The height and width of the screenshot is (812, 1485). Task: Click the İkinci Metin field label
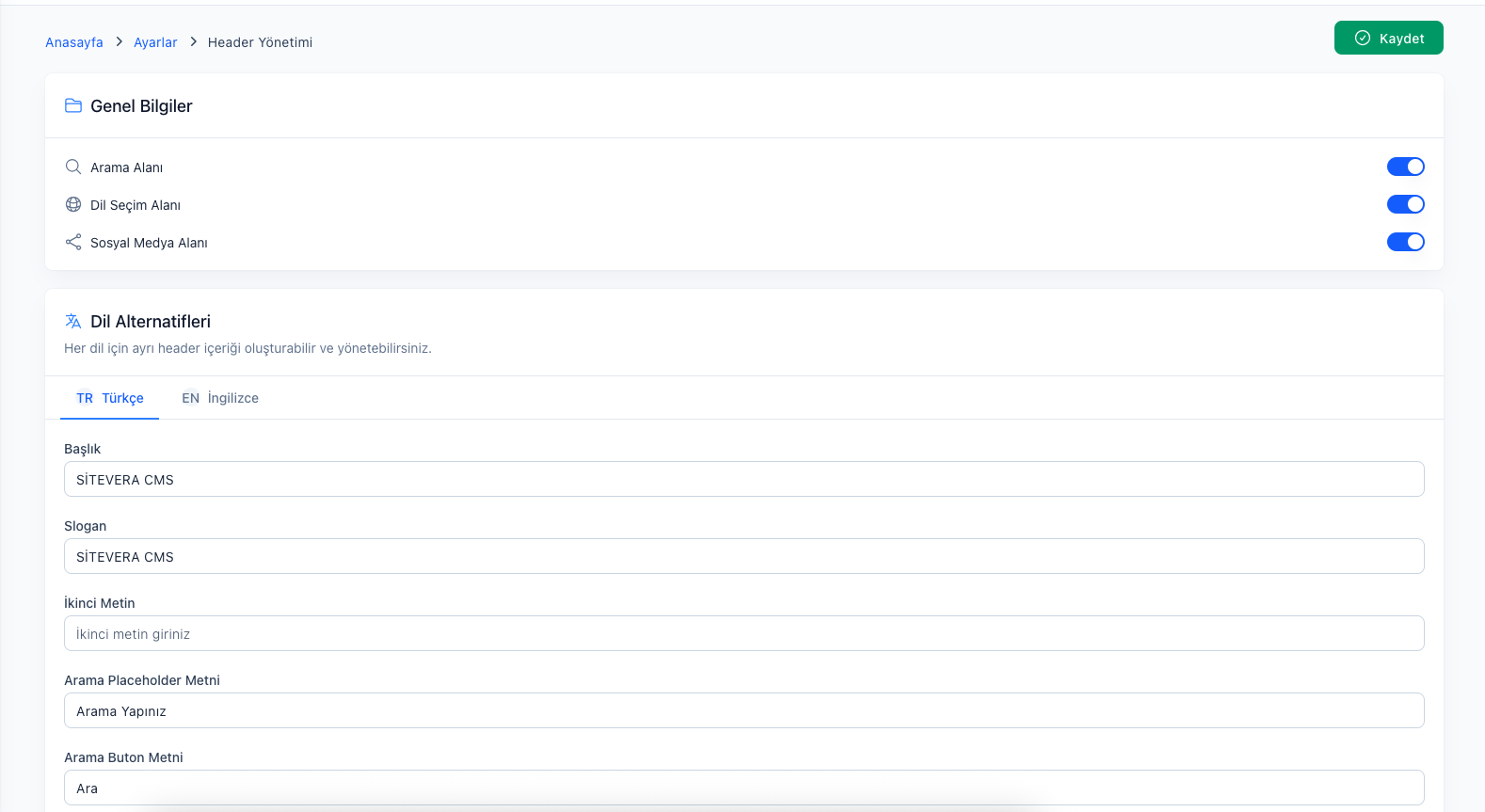(x=100, y=603)
